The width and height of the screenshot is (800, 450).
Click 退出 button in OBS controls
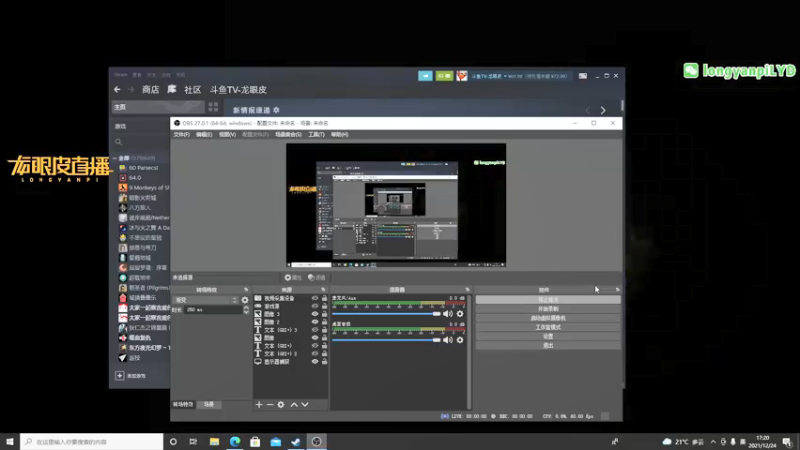pyautogui.click(x=548, y=346)
